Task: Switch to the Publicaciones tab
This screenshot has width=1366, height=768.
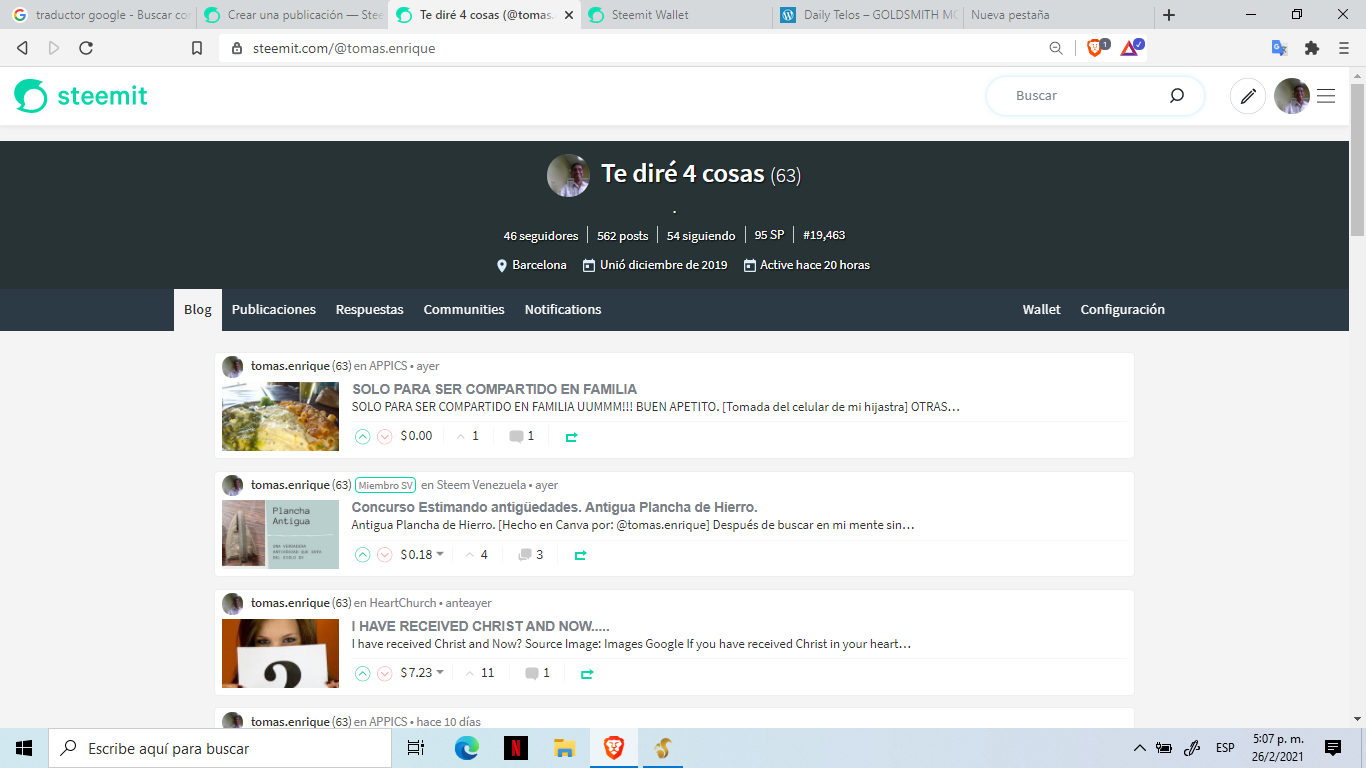Action: tap(274, 310)
